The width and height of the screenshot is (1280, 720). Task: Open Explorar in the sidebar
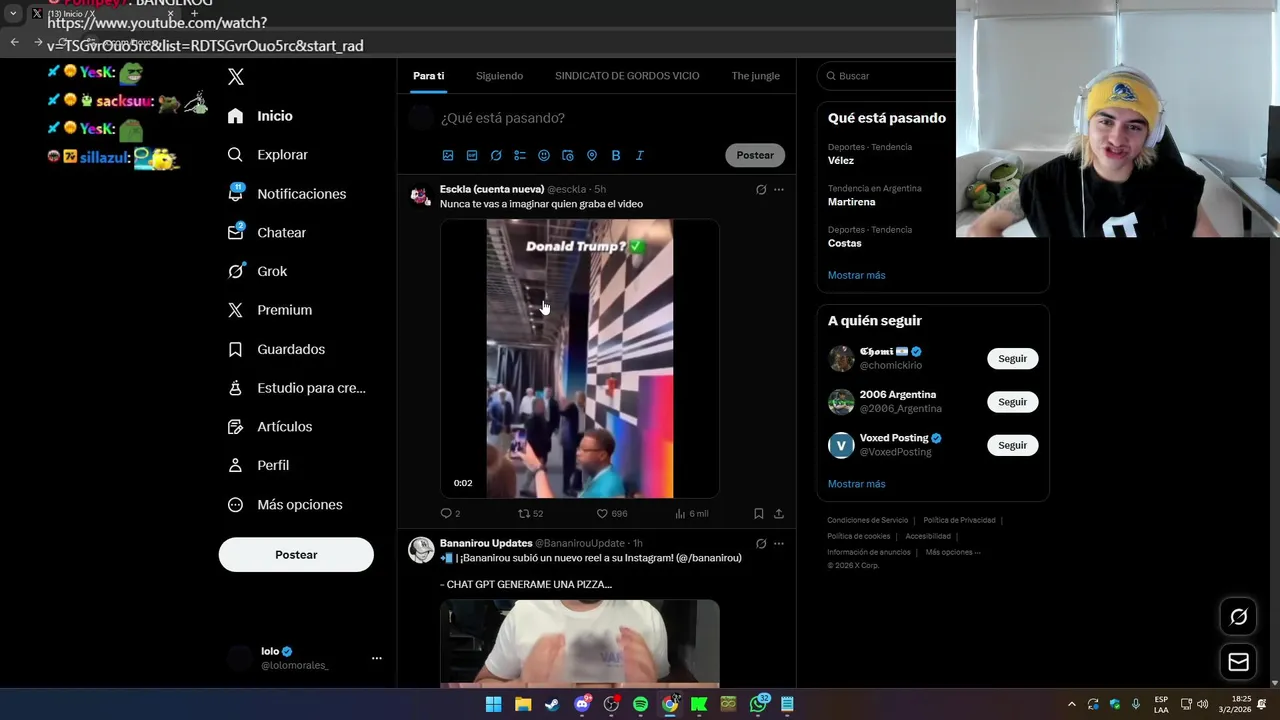click(268, 155)
